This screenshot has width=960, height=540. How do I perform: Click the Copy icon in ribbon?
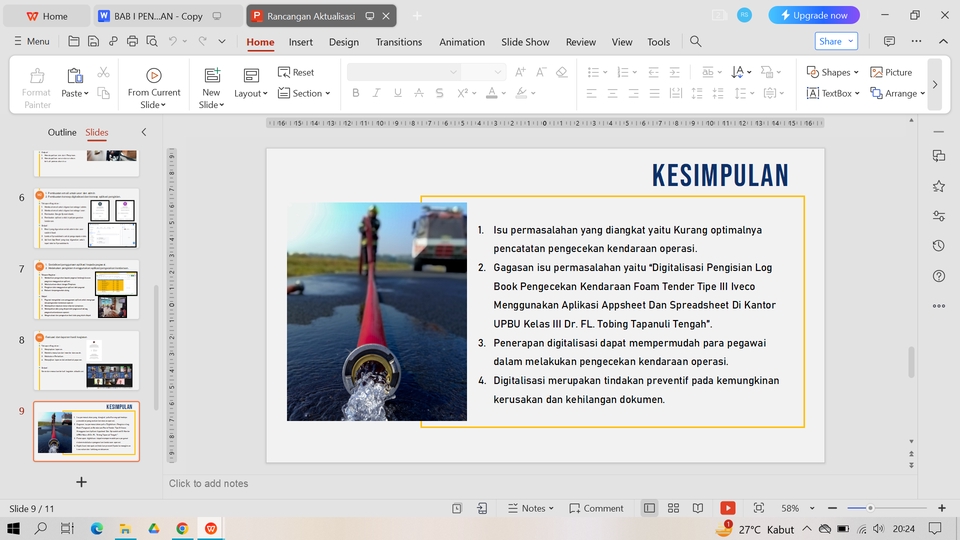click(x=103, y=93)
